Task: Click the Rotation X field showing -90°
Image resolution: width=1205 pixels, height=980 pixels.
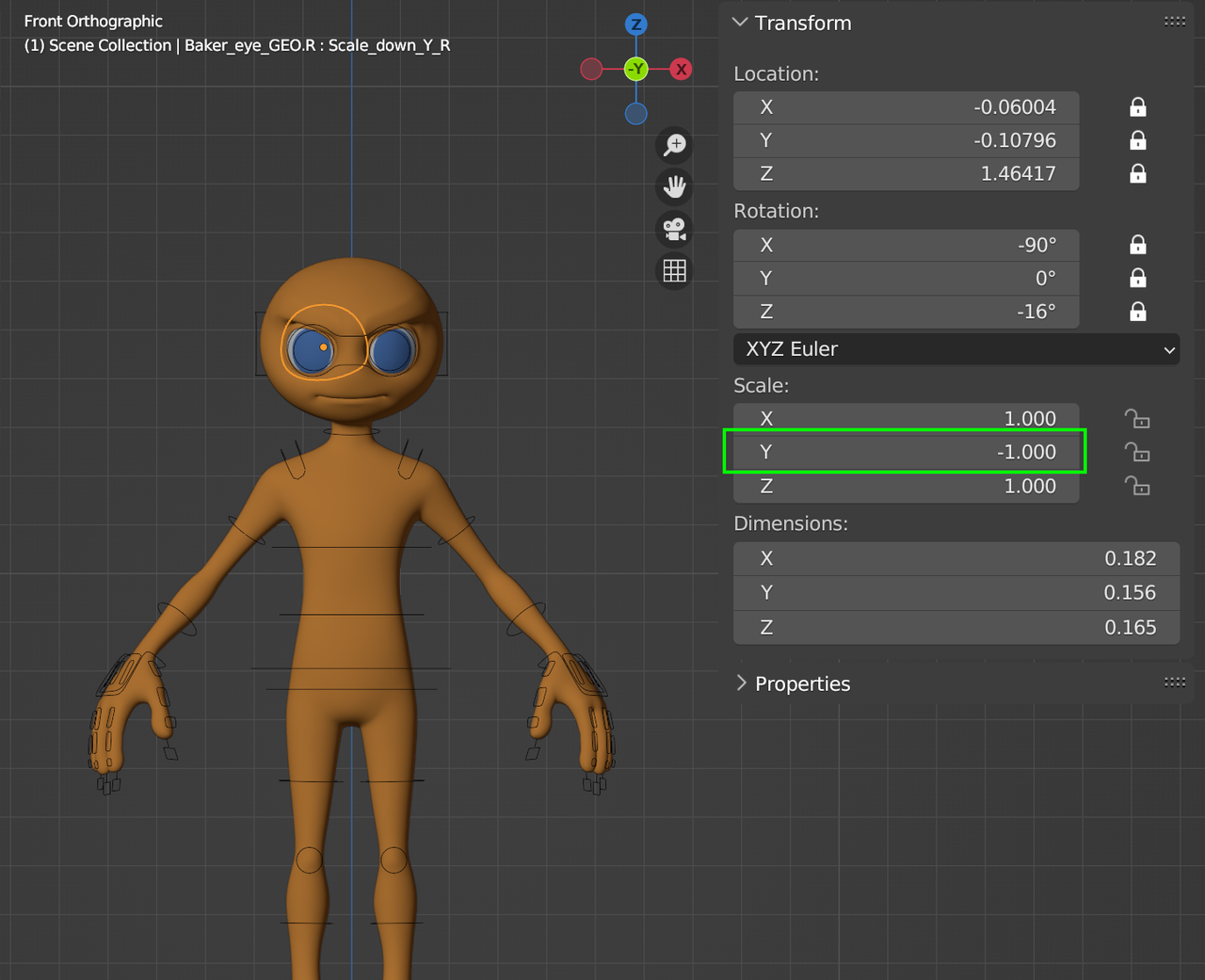Action: 906,245
